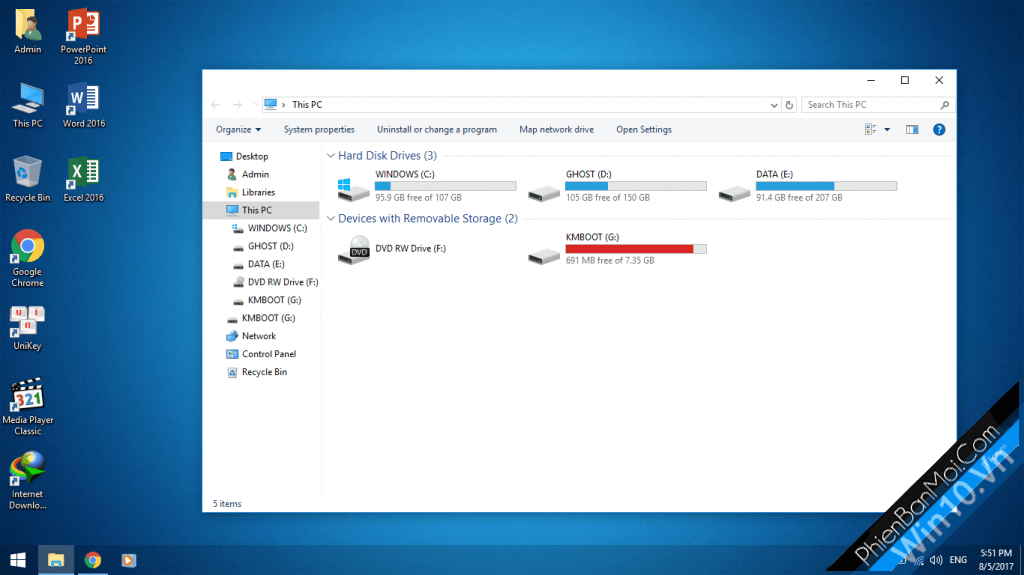
Task: Click the red KMBOOT (G:) capacity bar
Action: coord(636,249)
